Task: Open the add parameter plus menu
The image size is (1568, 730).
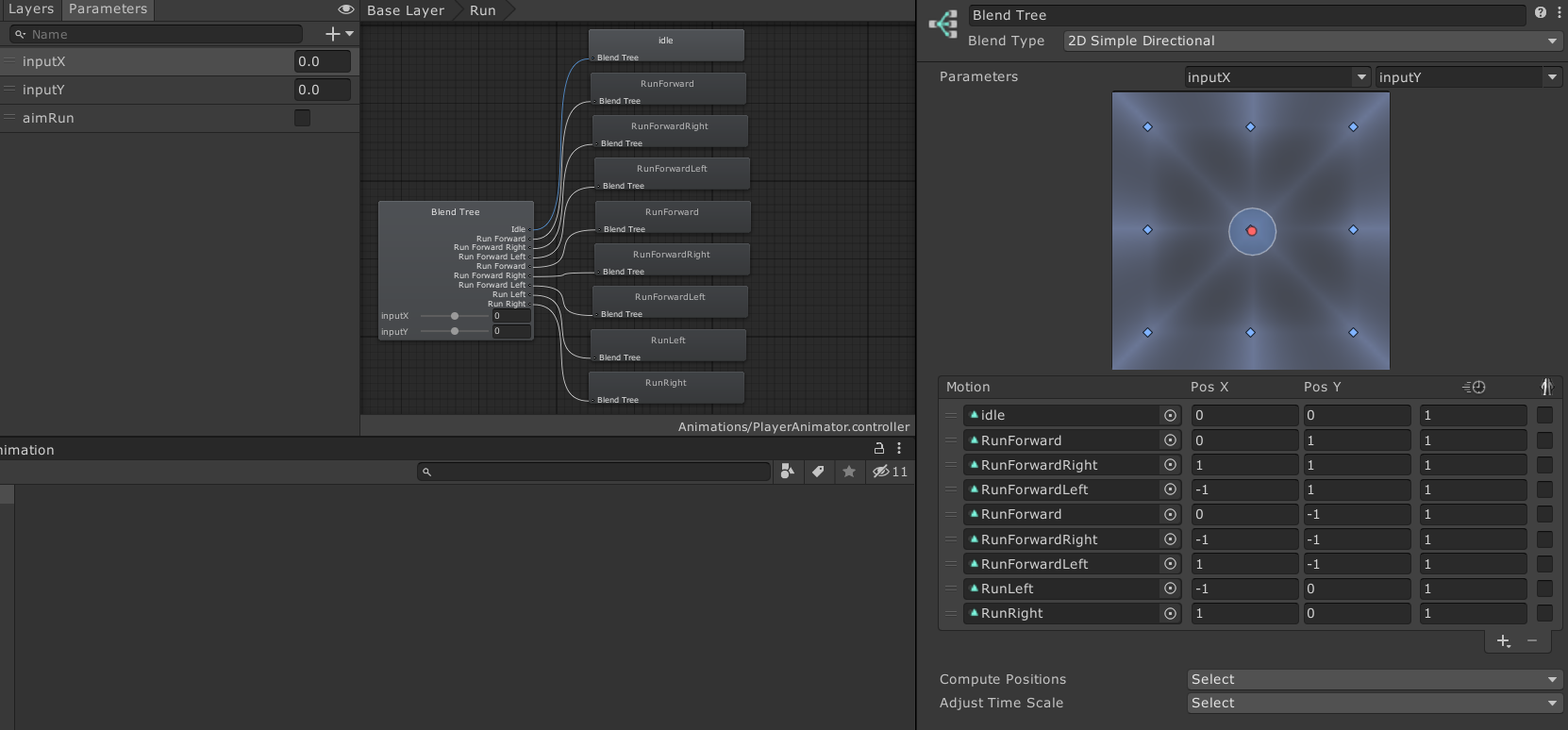Action: pos(339,34)
